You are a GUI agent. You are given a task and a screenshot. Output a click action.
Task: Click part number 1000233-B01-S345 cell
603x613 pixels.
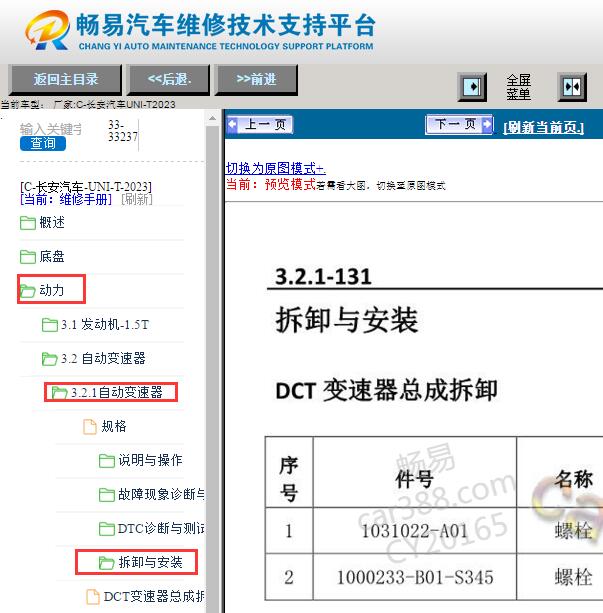click(415, 577)
